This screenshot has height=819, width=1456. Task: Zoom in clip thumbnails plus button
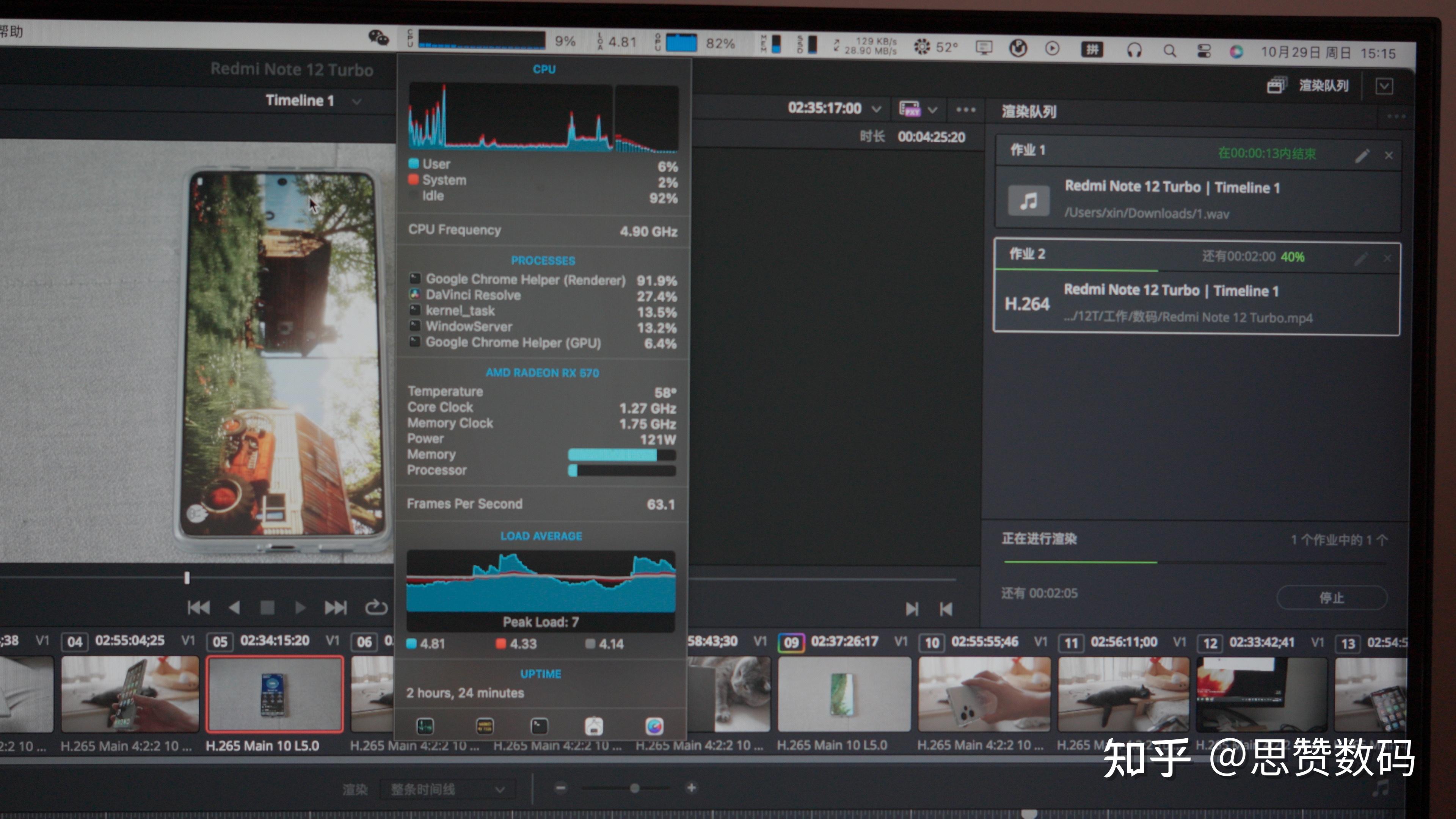coord(691,788)
